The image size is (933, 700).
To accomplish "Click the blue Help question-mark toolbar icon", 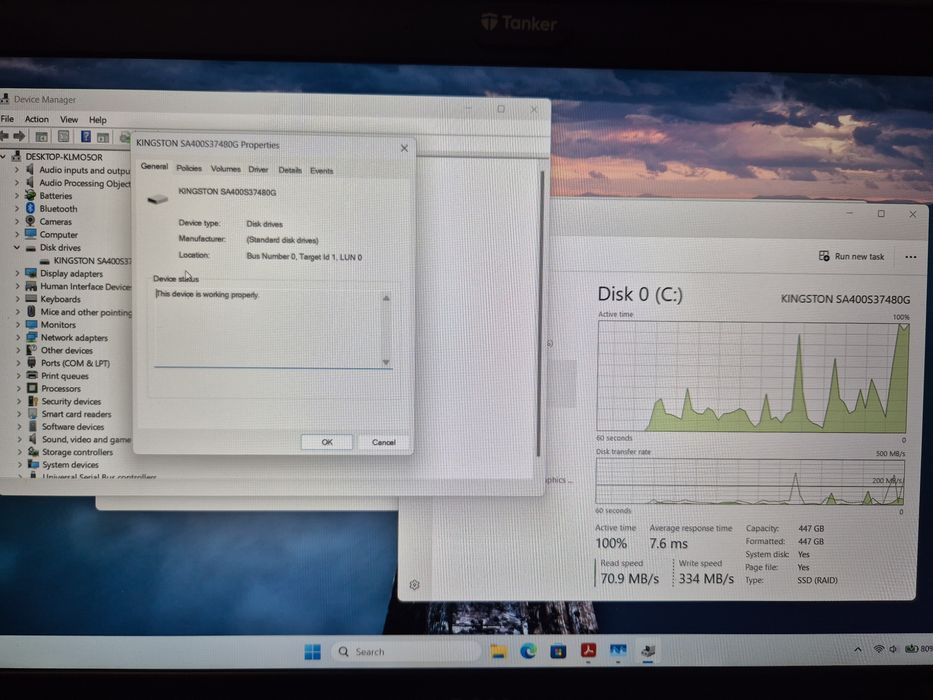I will click(86, 136).
